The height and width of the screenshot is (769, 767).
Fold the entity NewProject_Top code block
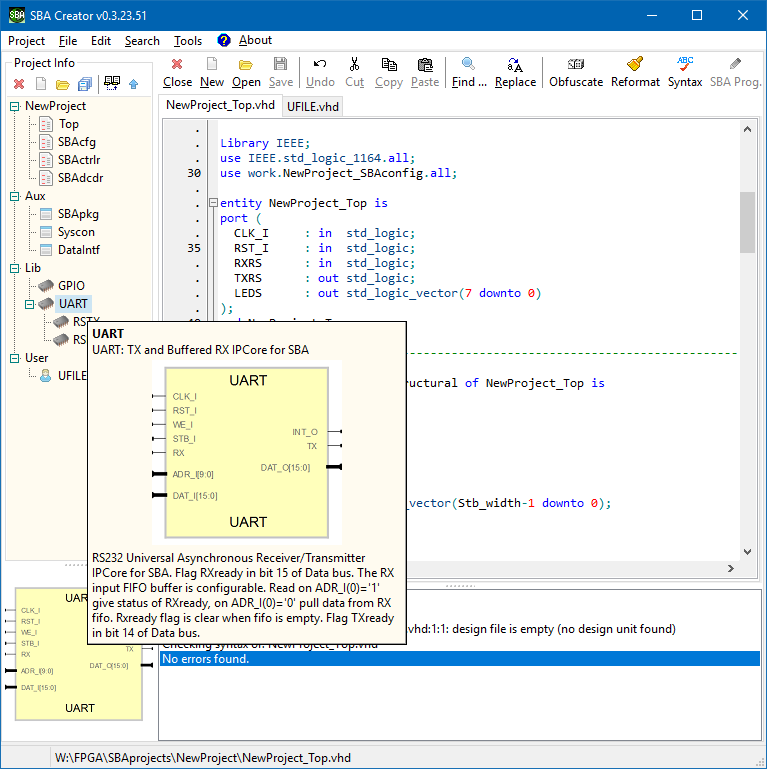pyautogui.click(x=212, y=203)
